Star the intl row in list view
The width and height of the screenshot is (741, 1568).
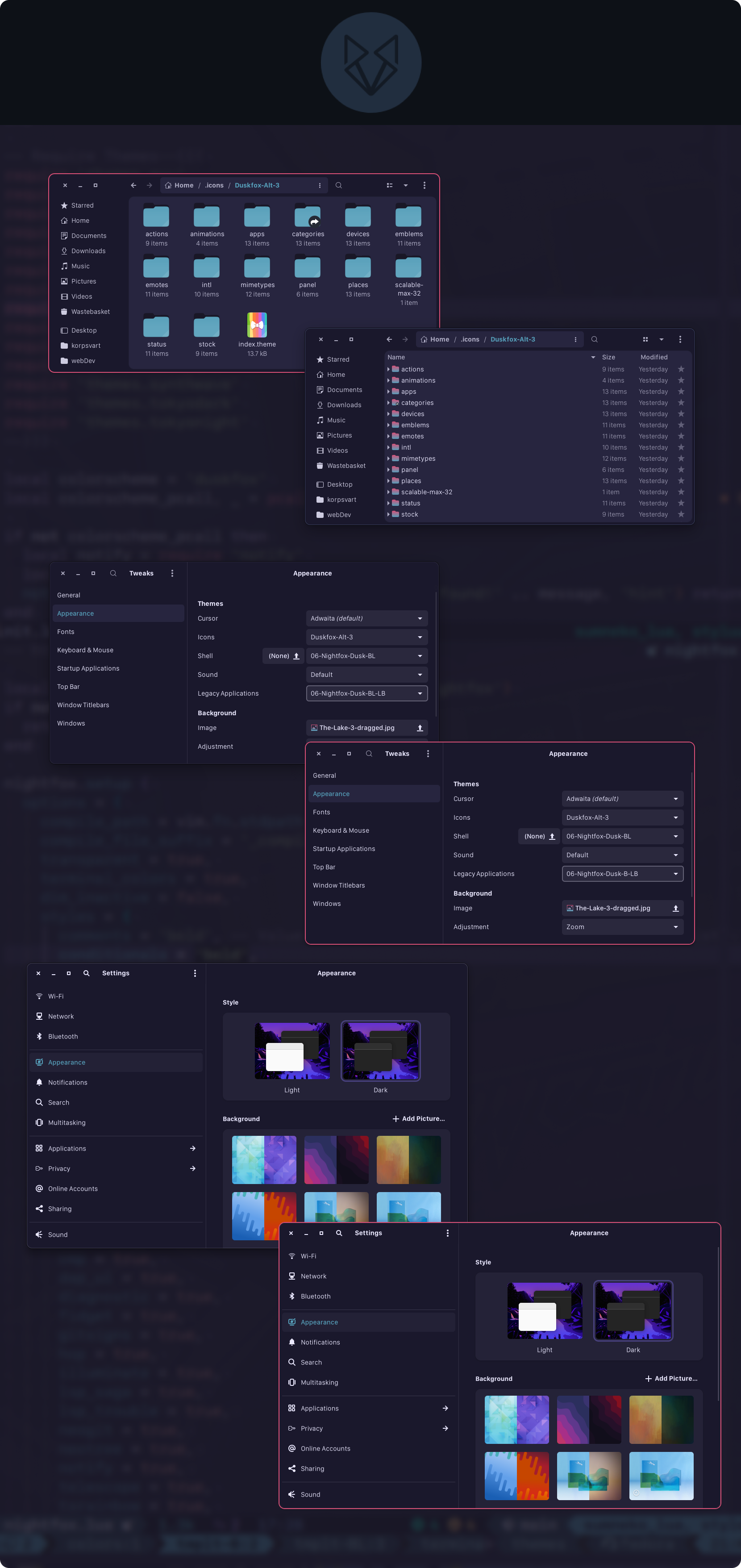(x=681, y=447)
